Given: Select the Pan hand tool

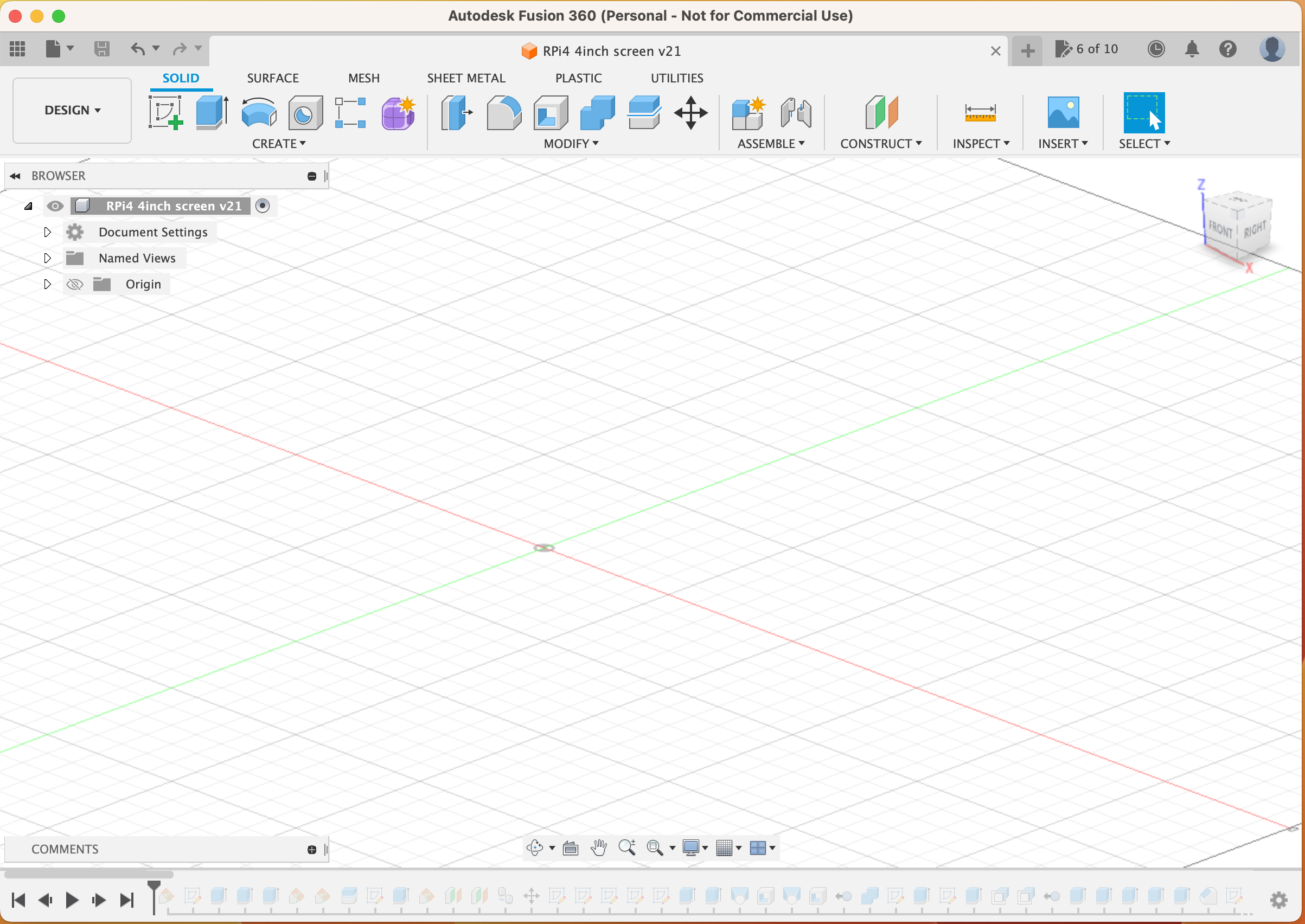Looking at the screenshot, I should click(599, 848).
